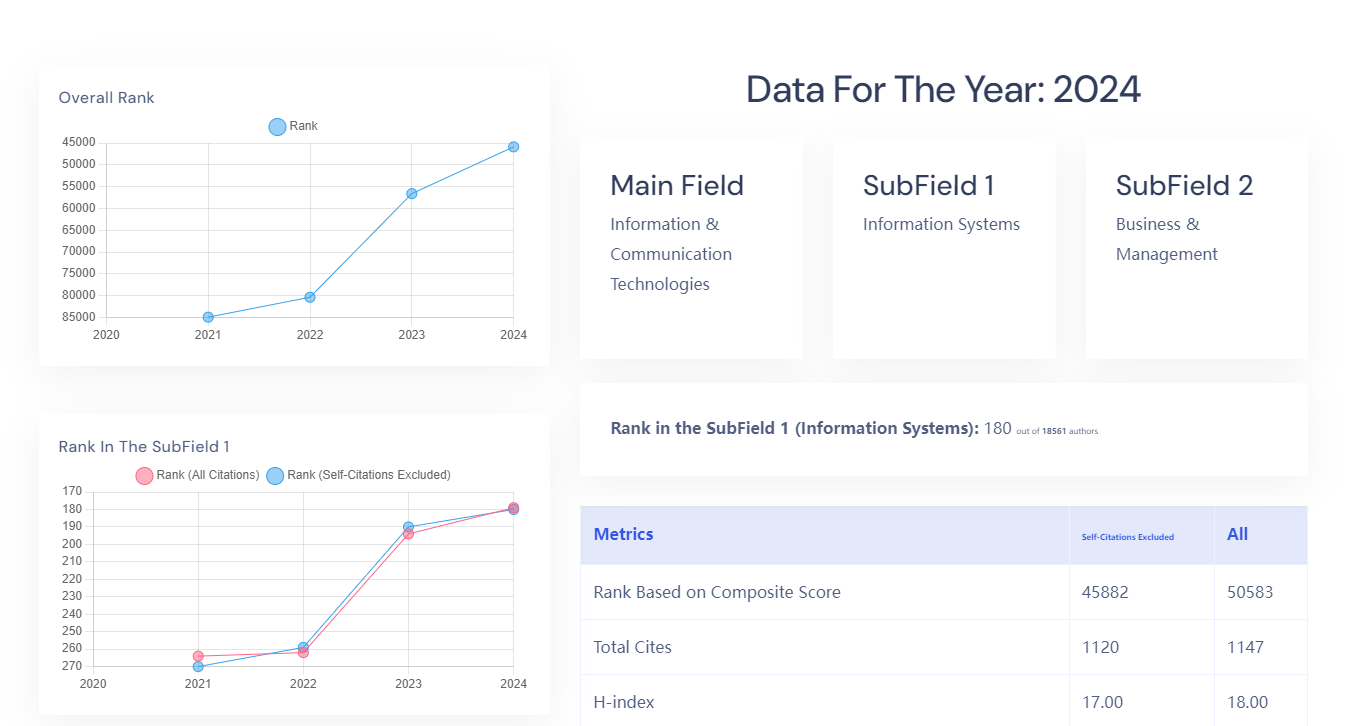The width and height of the screenshot is (1353, 726).
Task: Select the Main Field card
Action: point(691,248)
